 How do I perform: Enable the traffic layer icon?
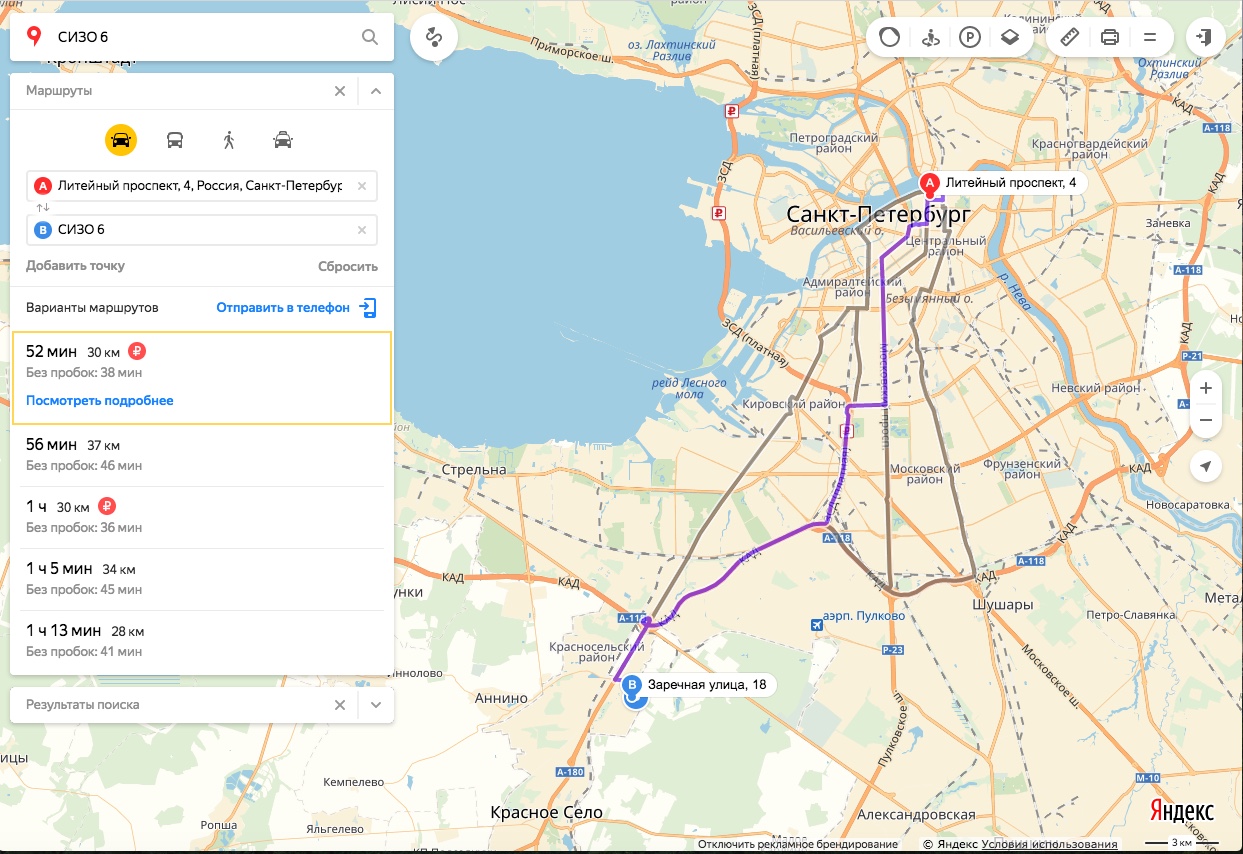point(889,38)
